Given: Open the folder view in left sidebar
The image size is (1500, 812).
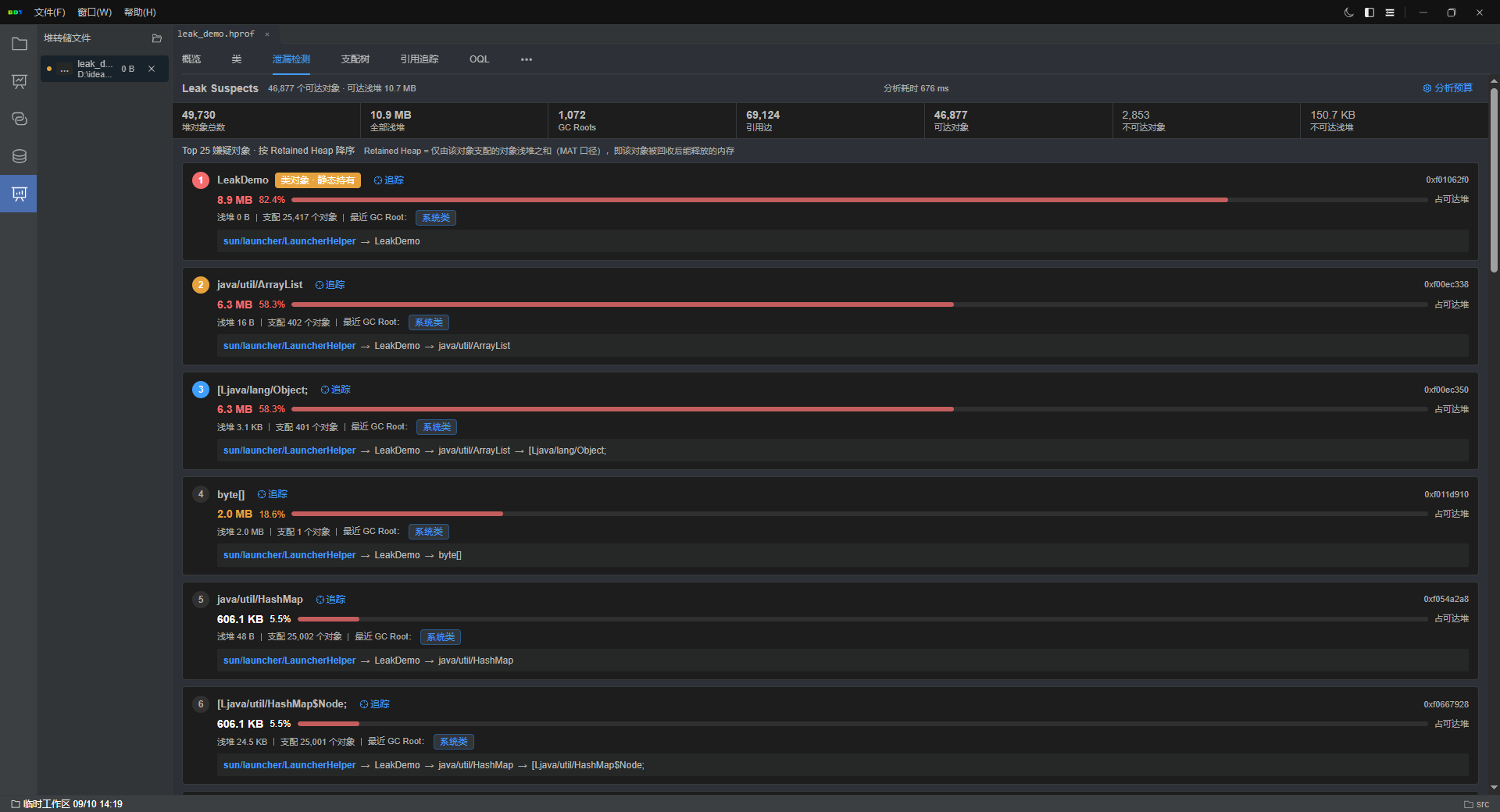Looking at the screenshot, I should click(19, 44).
